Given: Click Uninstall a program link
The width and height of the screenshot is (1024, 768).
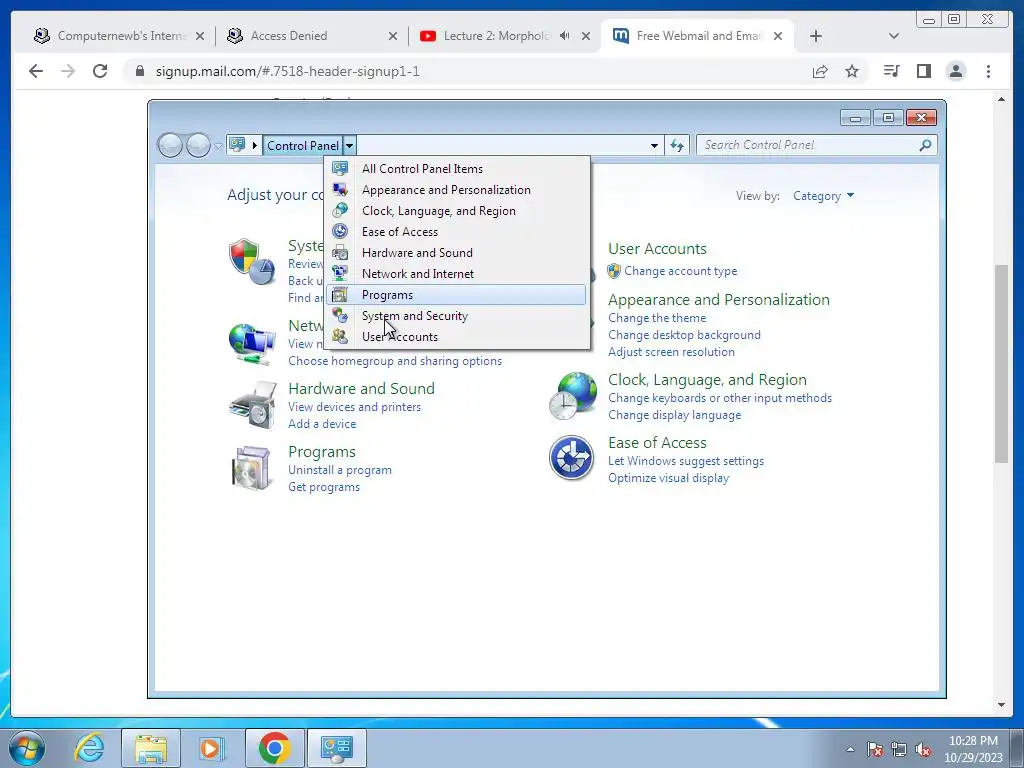Looking at the screenshot, I should pyautogui.click(x=340, y=470).
